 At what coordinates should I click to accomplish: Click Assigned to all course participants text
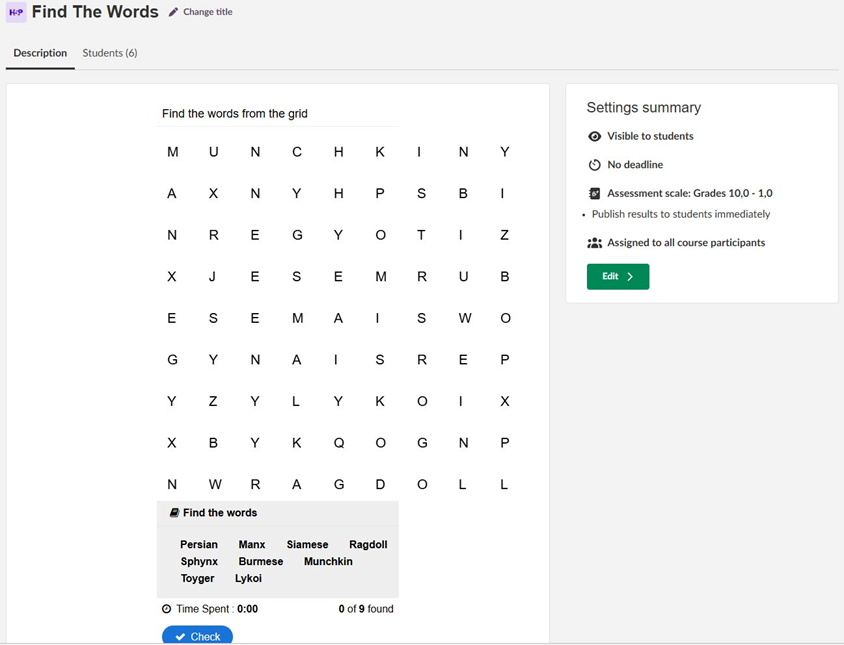(x=686, y=243)
